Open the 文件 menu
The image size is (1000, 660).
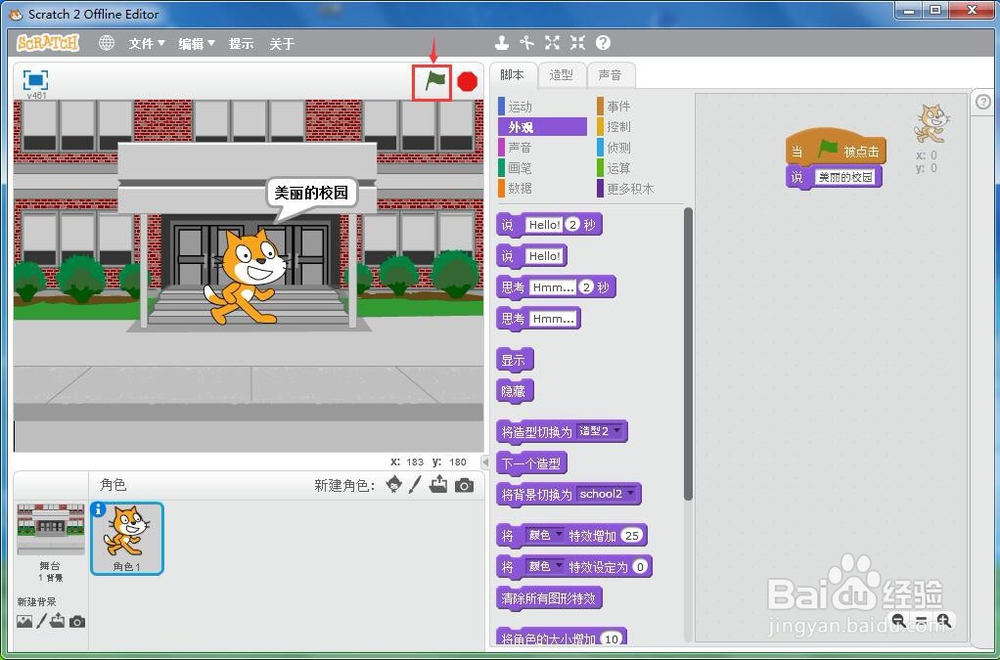tap(146, 43)
